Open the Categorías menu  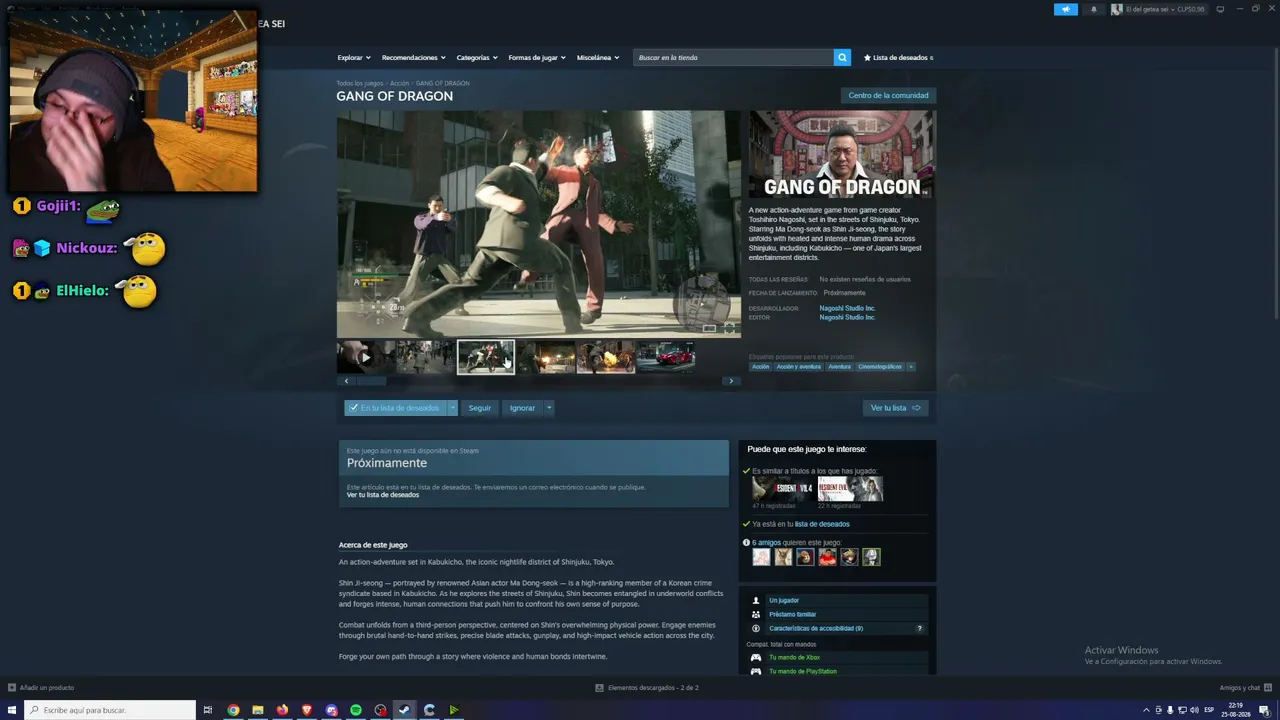[477, 58]
